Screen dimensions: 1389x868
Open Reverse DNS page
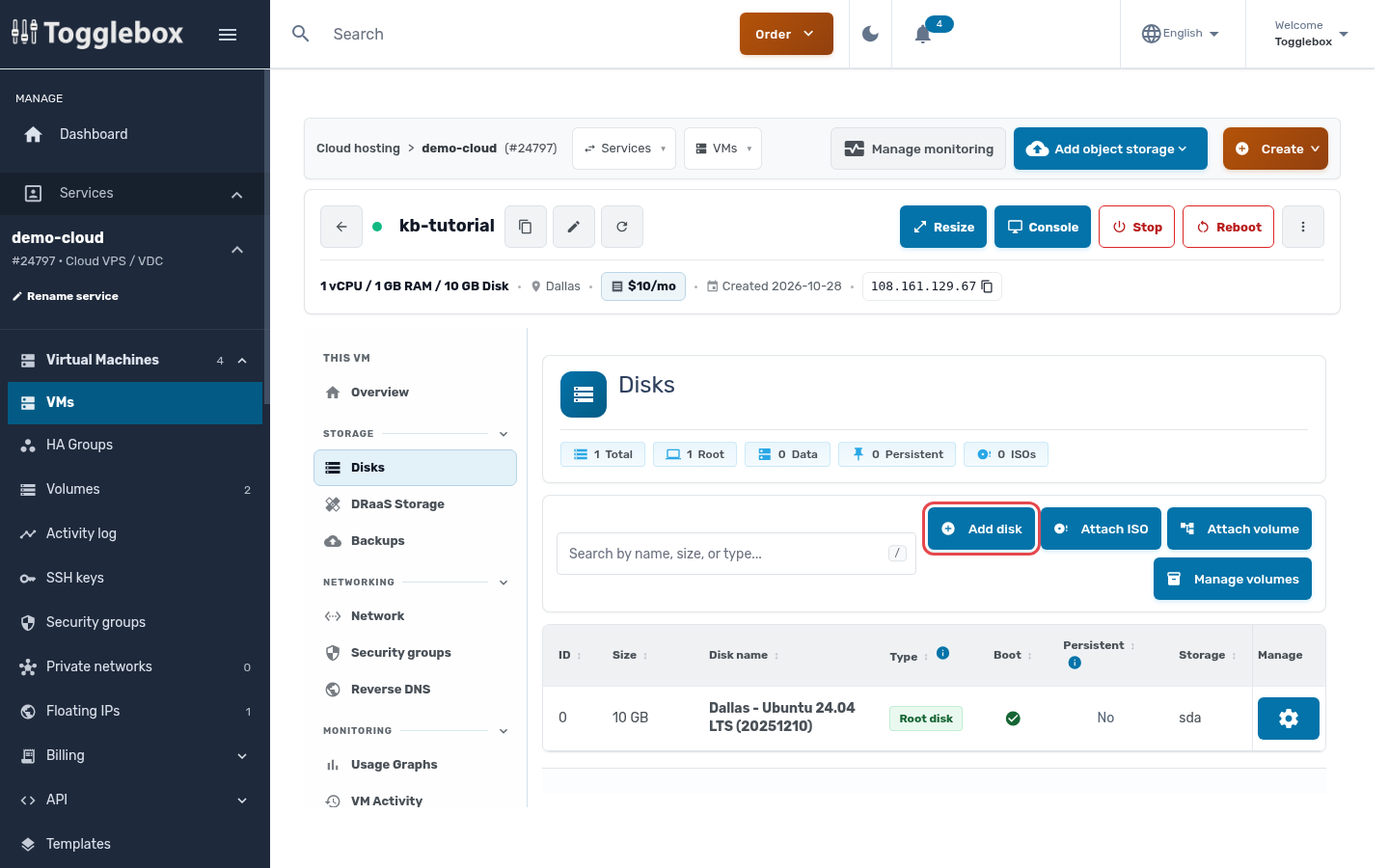415,690
